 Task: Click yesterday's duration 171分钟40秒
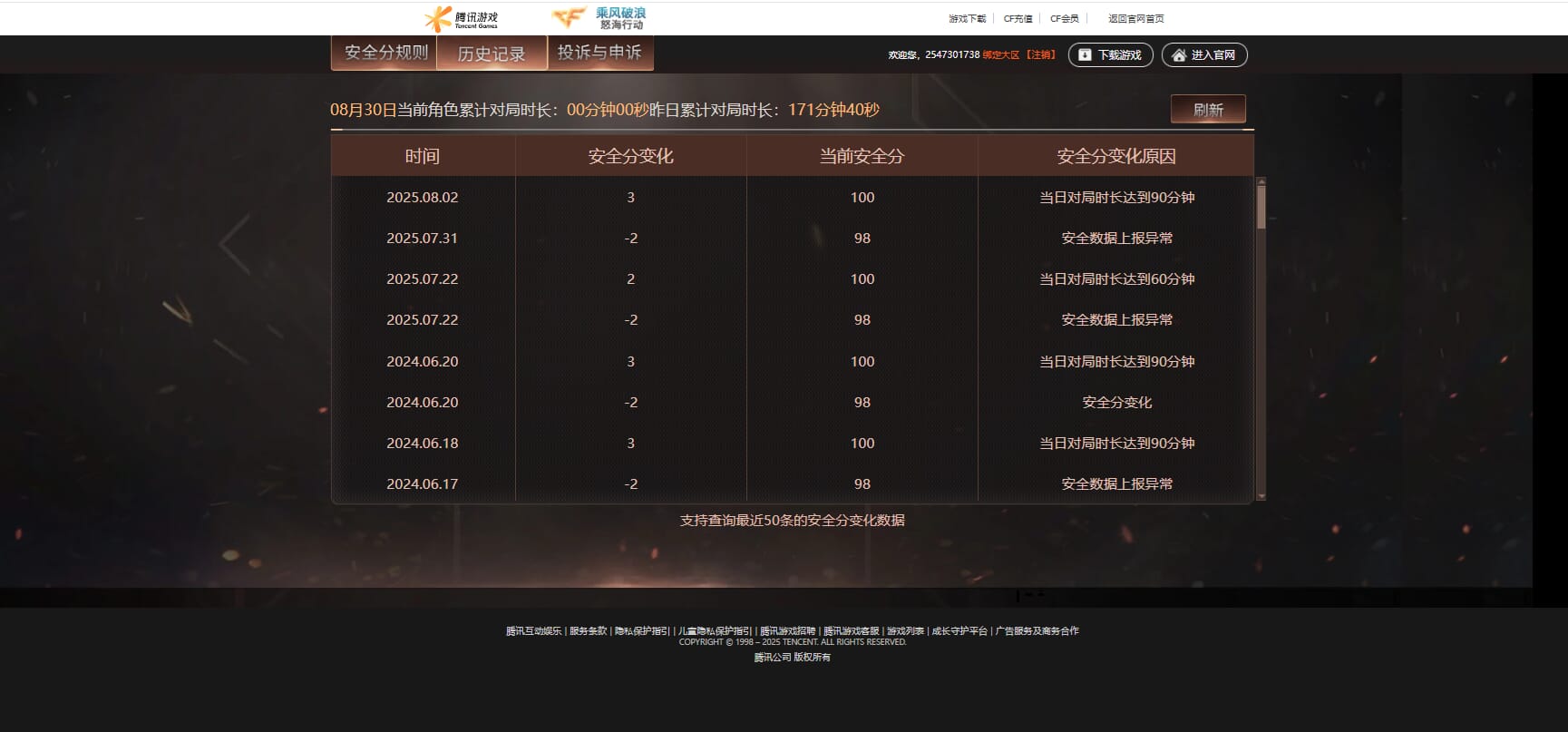(x=833, y=110)
